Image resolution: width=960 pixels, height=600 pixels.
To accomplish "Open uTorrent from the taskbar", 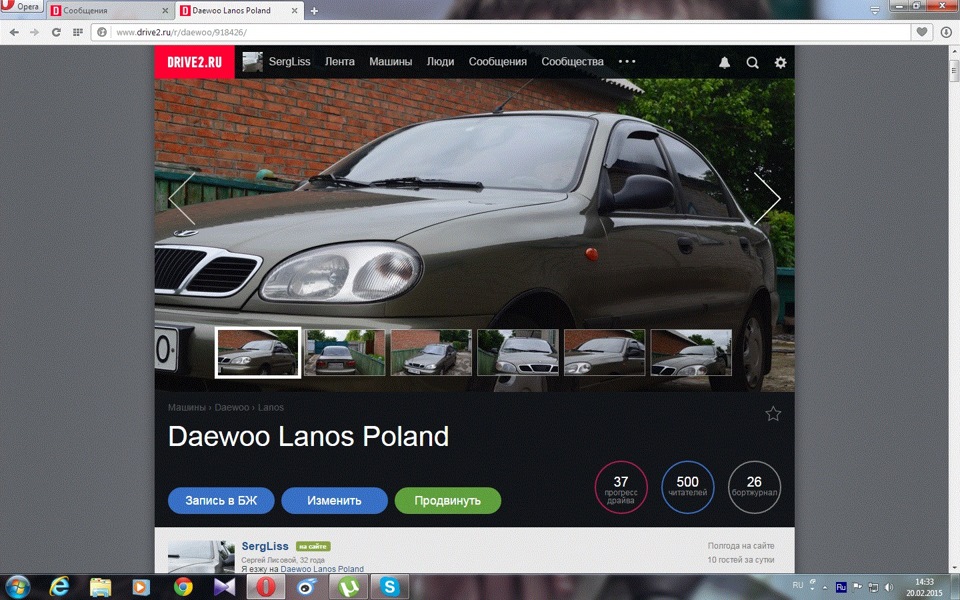I will pos(348,587).
